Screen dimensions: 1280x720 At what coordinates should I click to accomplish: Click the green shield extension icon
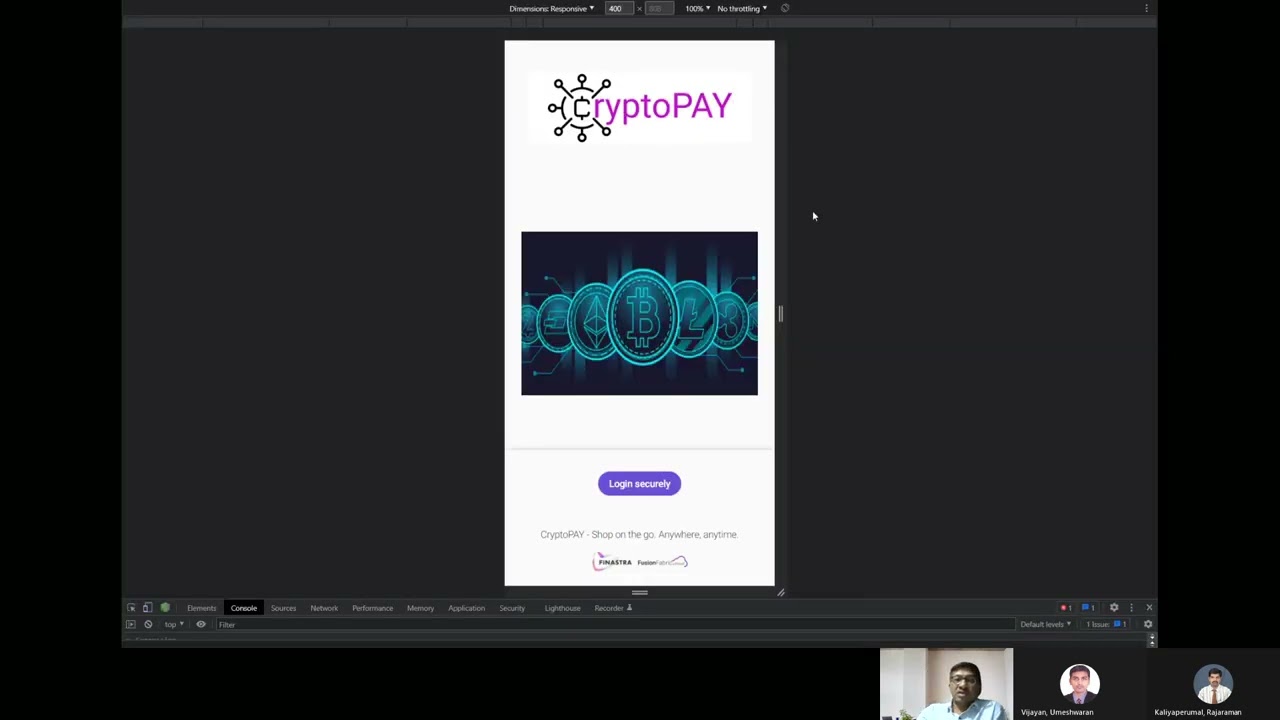coord(165,608)
